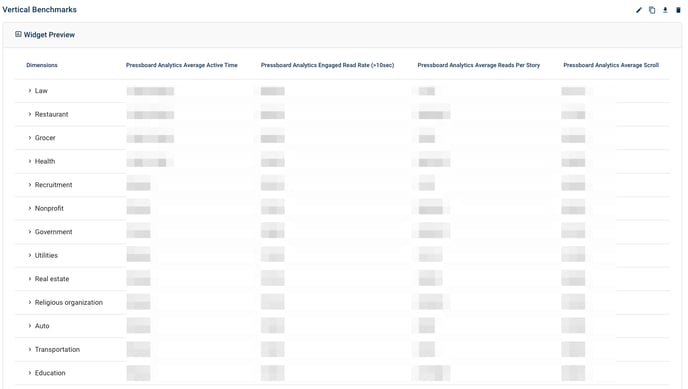Expand the Restaurant row
The image size is (688, 389).
pyautogui.click(x=30, y=114)
